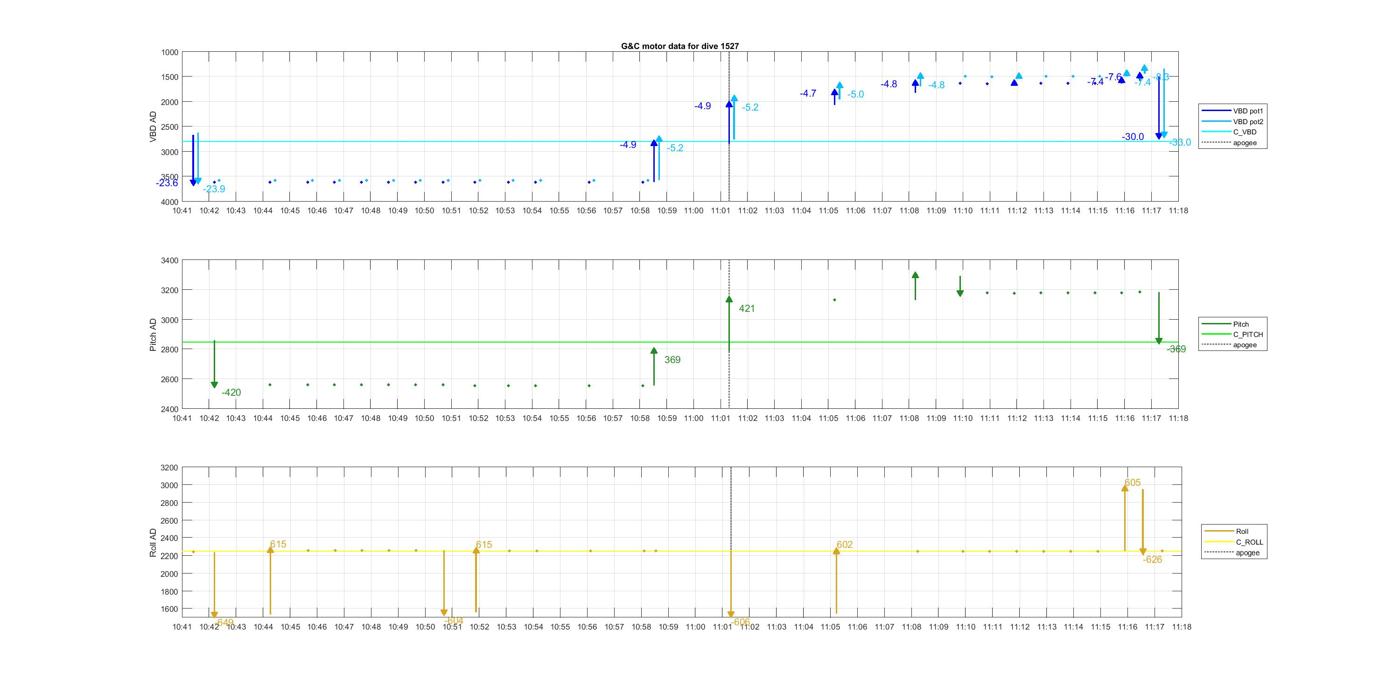Select the 'Pitch' legend entry
The image size is (1400, 693).
tap(1225, 324)
